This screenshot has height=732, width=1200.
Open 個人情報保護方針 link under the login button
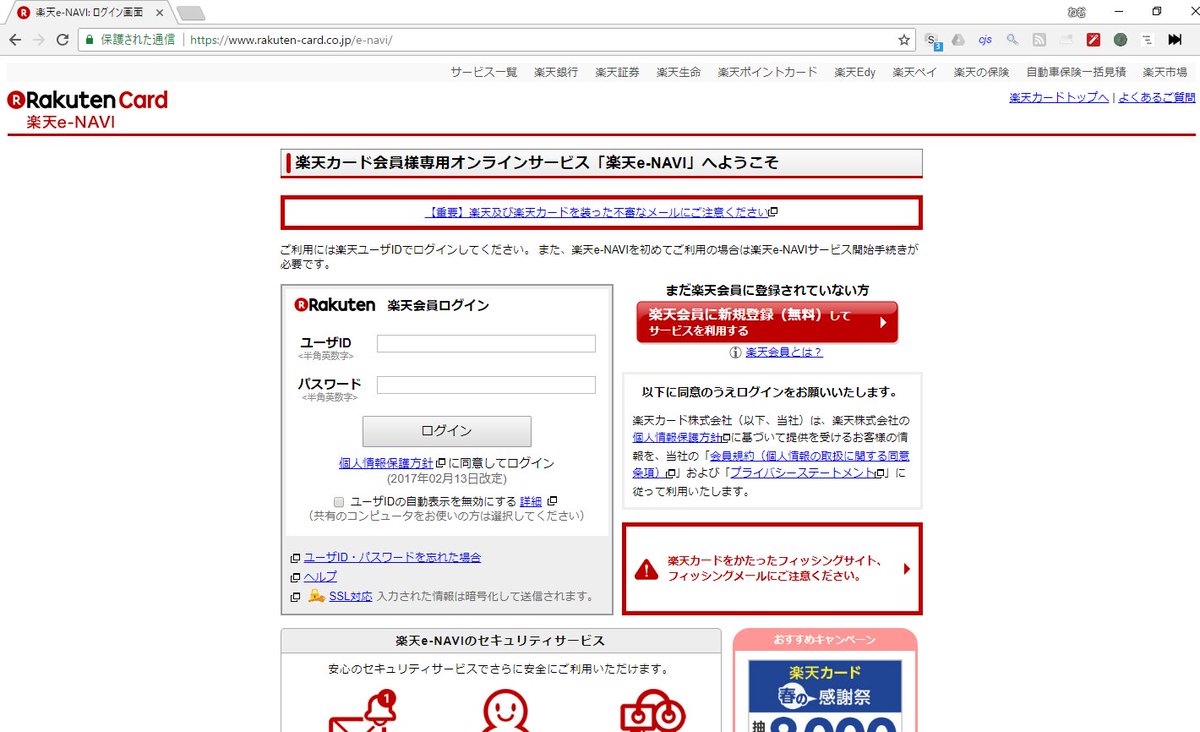click(x=386, y=463)
